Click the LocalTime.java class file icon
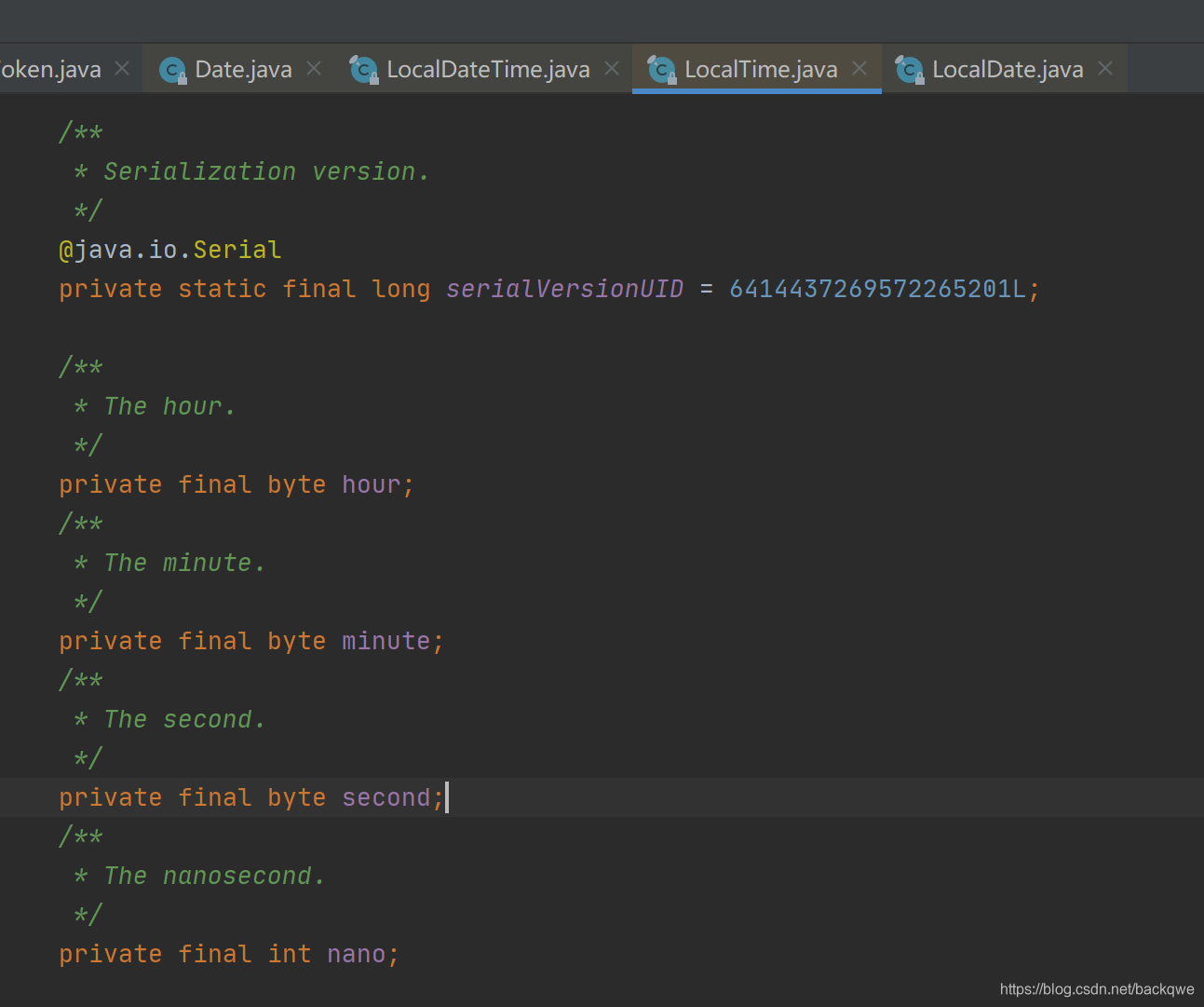The height and width of the screenshot is (1007, 1204). (x=662, y=70)
